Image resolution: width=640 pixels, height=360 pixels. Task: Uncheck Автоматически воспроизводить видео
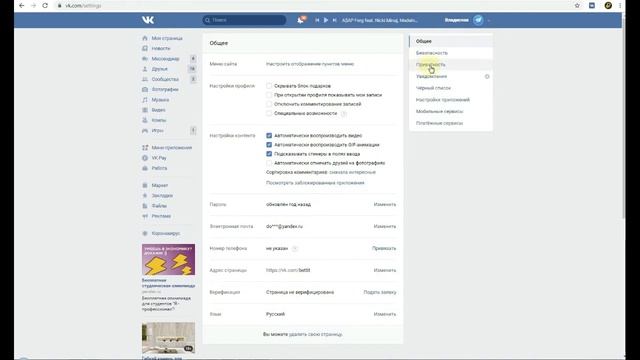[x=269, y=136]
